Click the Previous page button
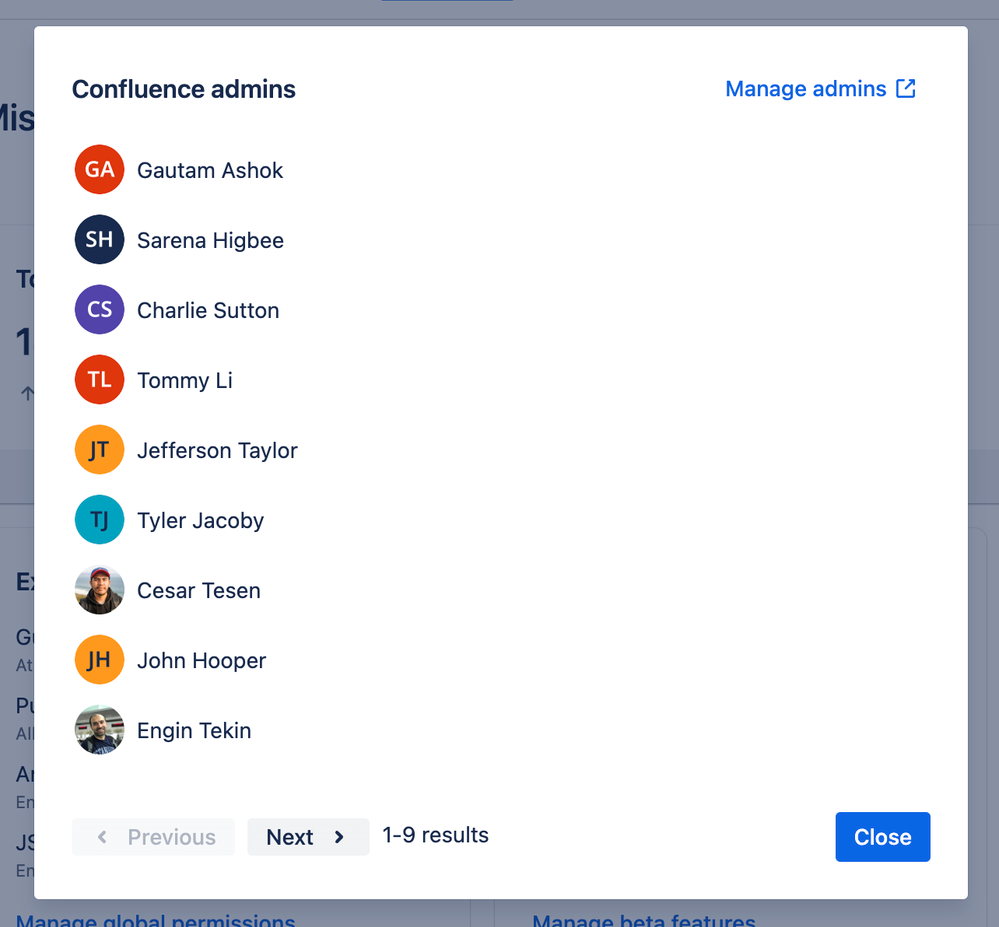This screenshot has width=999, height=927. point(153,837)
